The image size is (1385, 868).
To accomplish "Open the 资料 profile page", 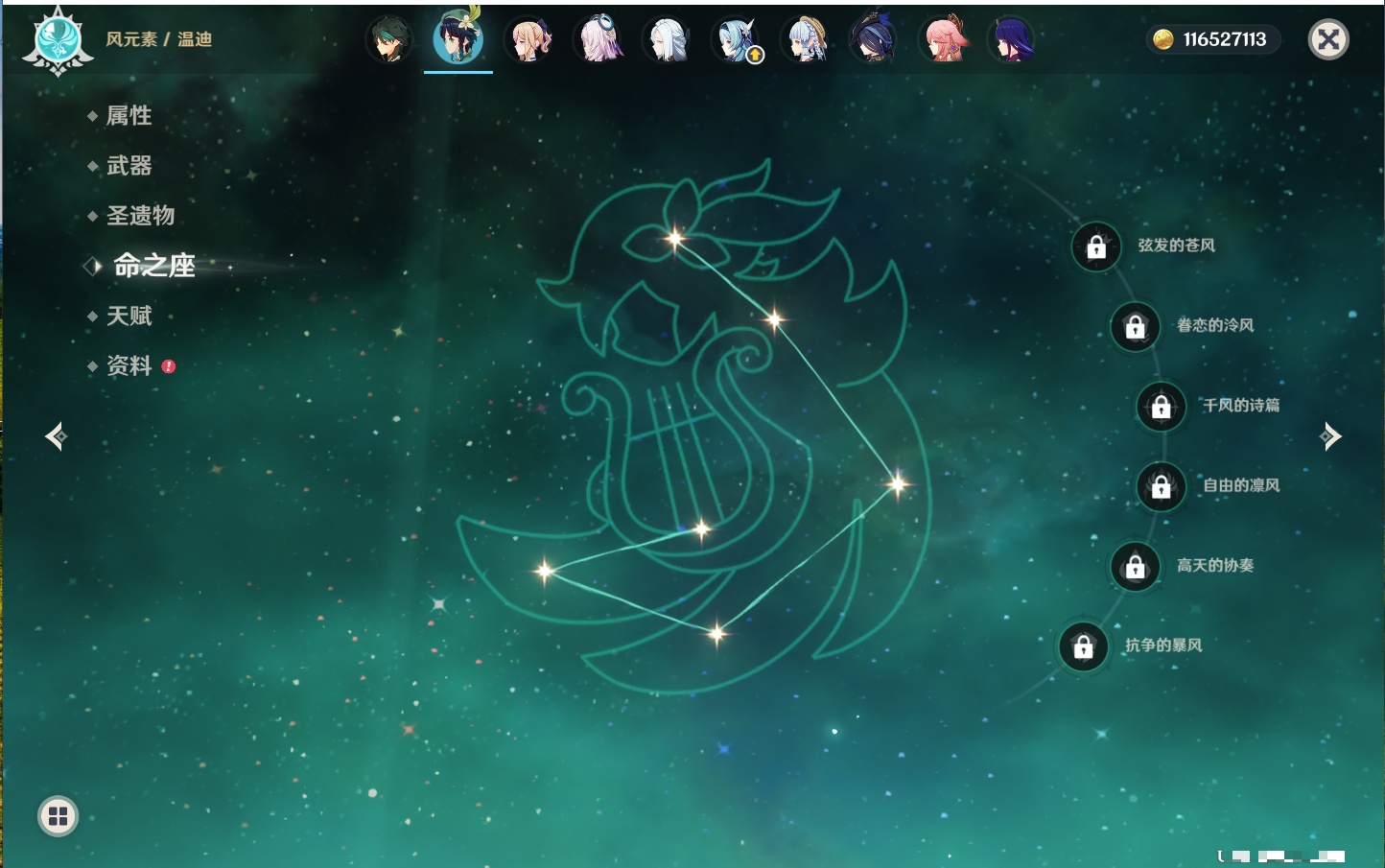I will coord(129,365).
